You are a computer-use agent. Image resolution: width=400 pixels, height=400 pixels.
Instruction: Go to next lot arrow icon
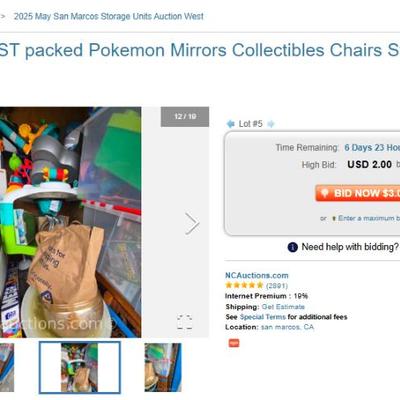(x=271, y=124)
